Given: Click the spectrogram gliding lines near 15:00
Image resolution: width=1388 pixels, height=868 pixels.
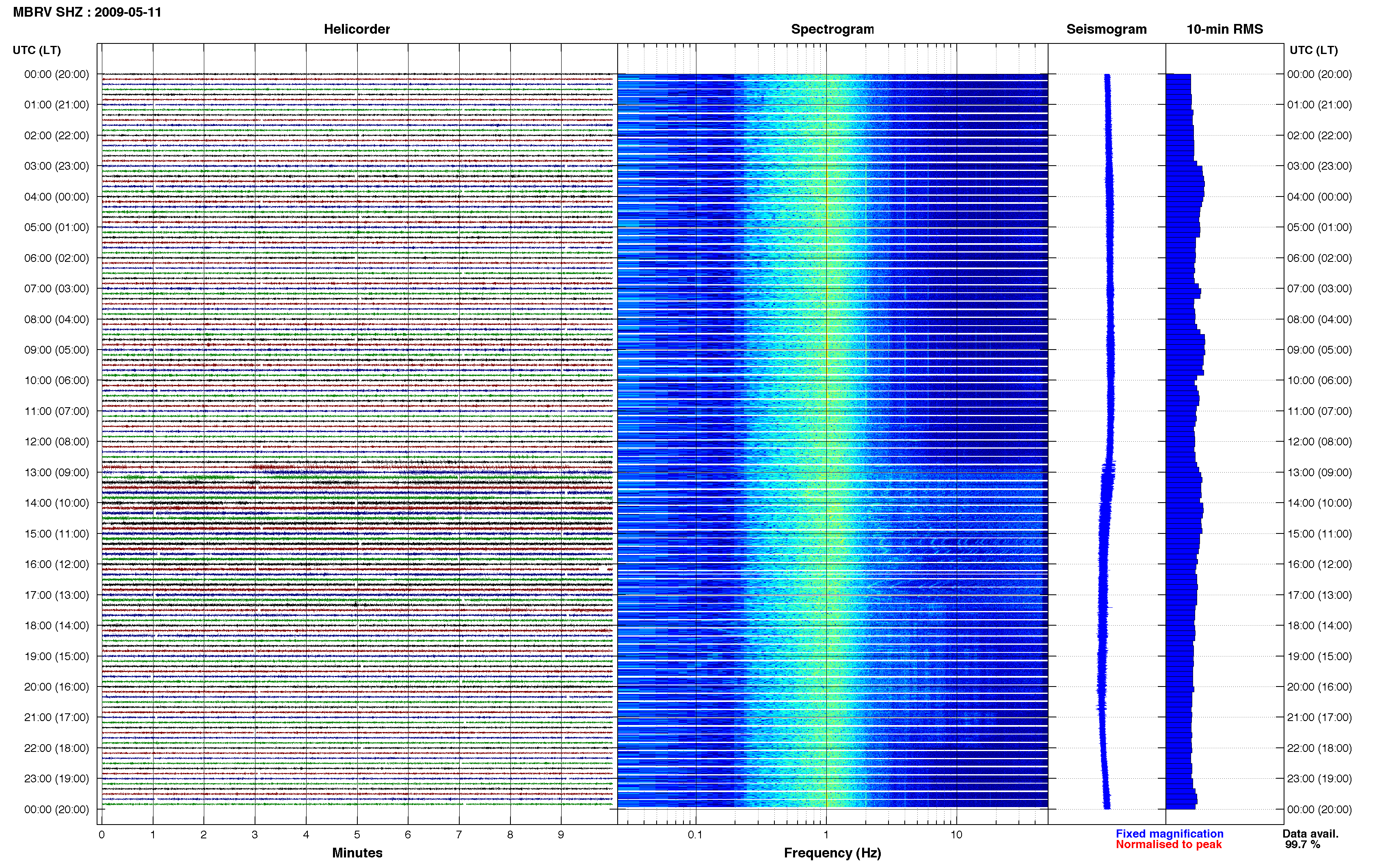Looking at the screenshot, I should (x=959, y=542).
